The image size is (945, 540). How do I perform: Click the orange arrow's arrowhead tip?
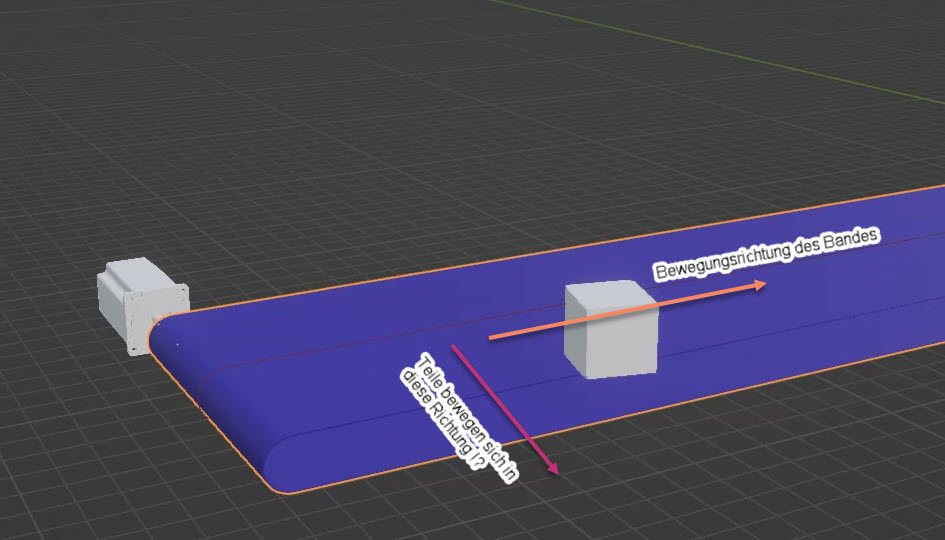pos(764,285)
